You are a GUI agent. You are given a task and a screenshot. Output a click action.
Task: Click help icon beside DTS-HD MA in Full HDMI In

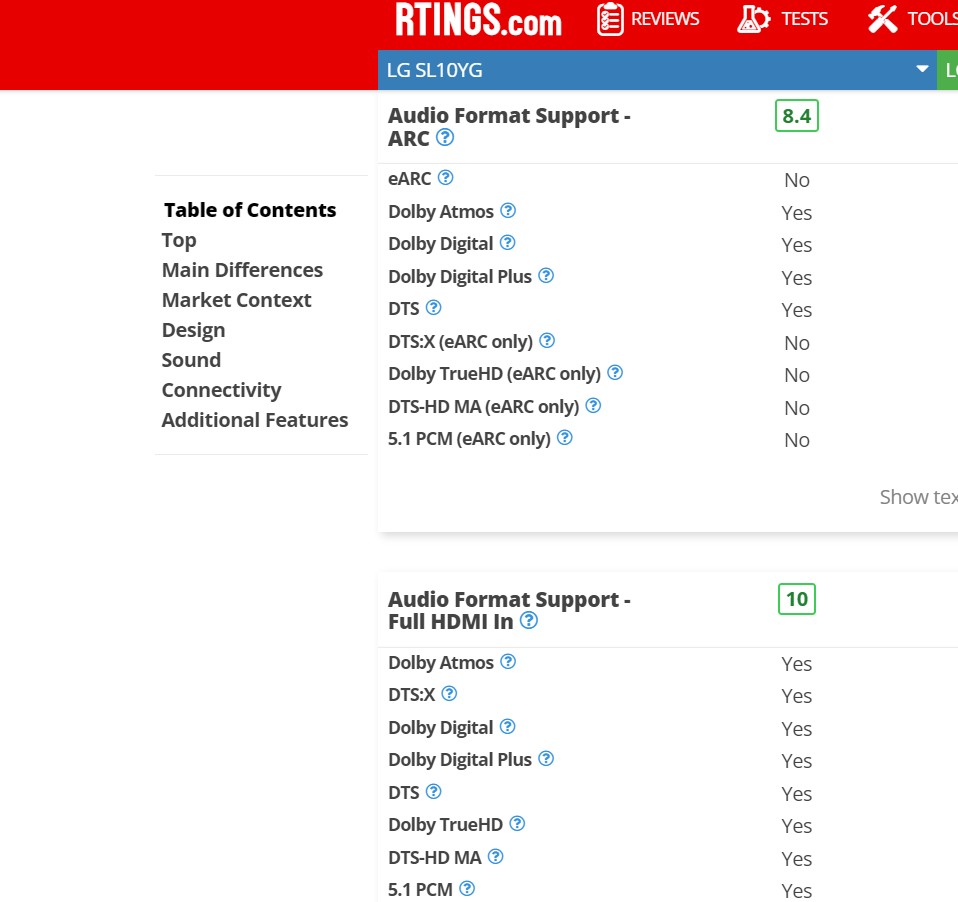[495, 857]
